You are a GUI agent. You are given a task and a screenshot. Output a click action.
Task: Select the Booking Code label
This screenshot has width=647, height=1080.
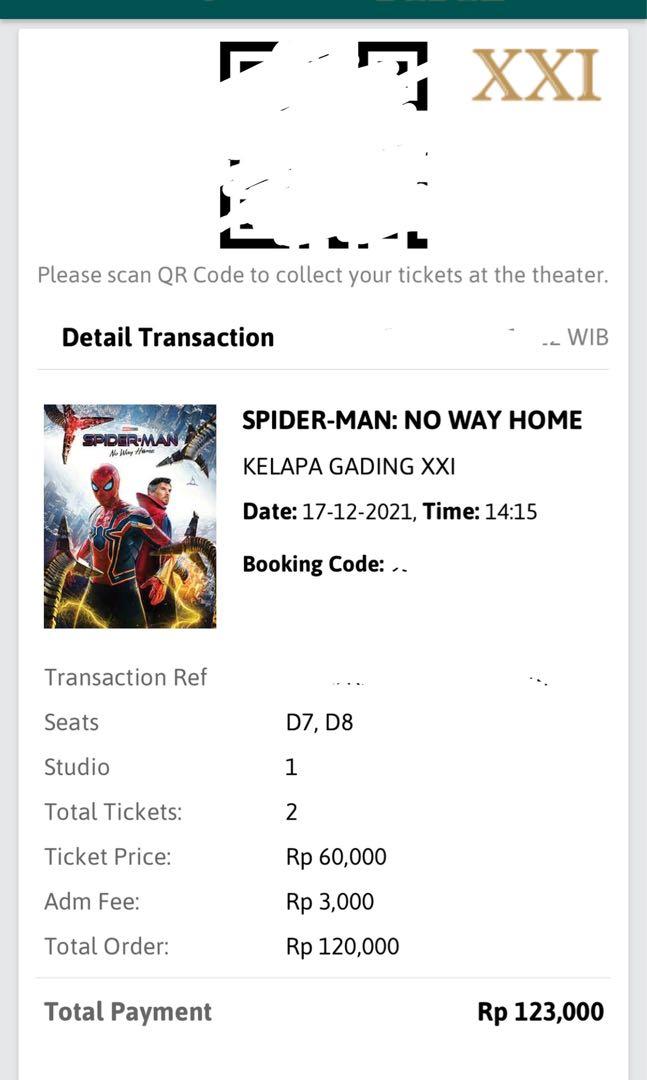click(313, 564)
